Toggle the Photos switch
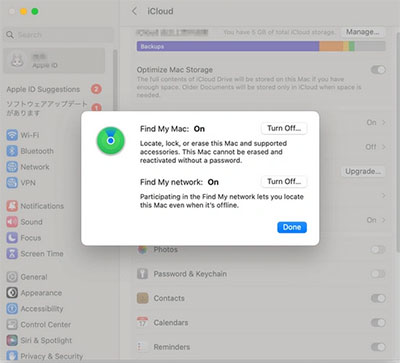Screen dimensions: 400x363 click(378, 250)
